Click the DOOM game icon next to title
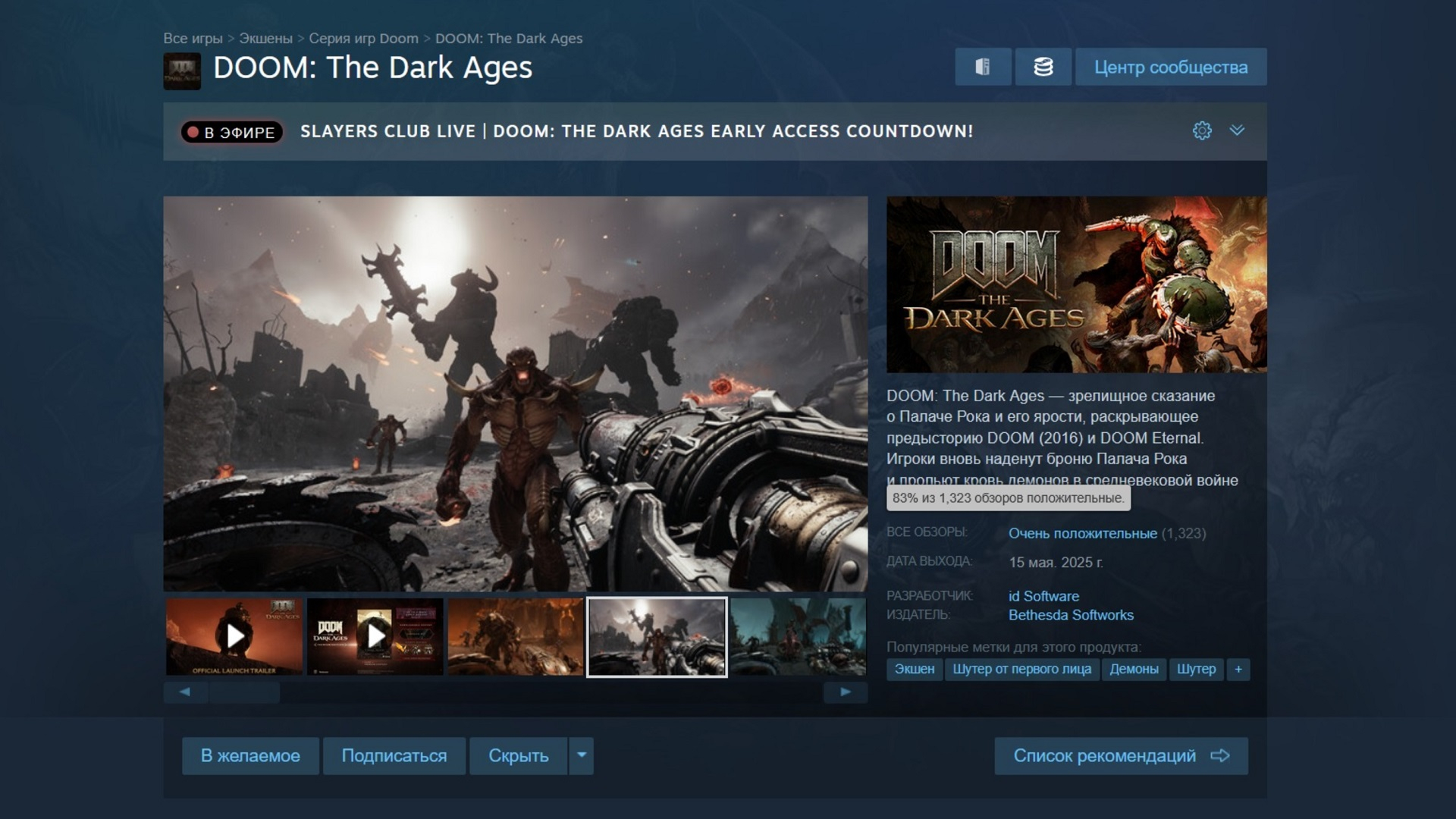 click(x=182, y=71)
